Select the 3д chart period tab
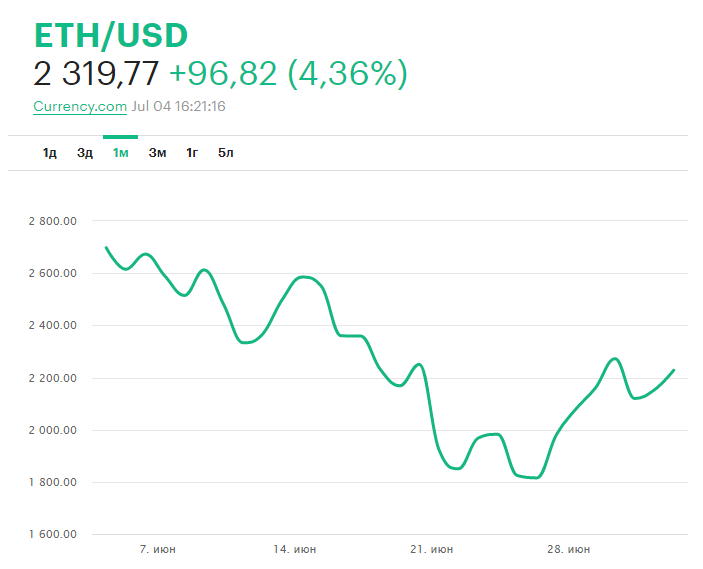Viewport: 703px width, 569px height. (85, 153)
